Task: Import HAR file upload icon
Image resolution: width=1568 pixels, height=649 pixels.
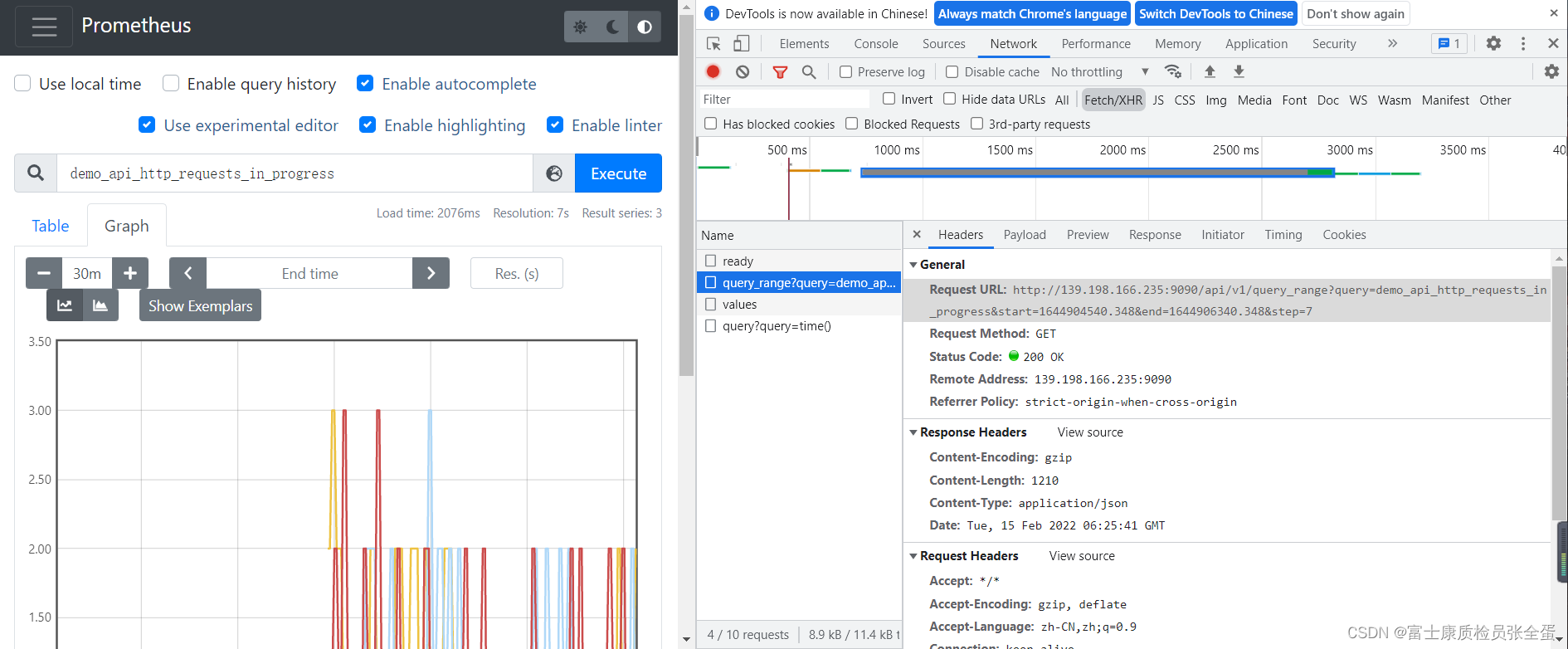Action: coord(1210,71)
